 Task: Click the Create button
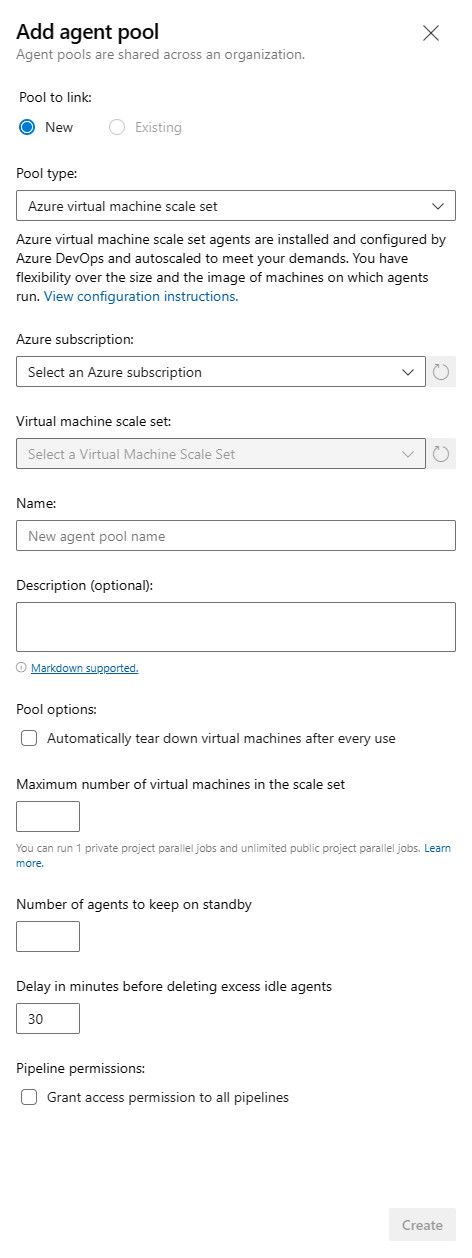click(x=422, y=1225)
